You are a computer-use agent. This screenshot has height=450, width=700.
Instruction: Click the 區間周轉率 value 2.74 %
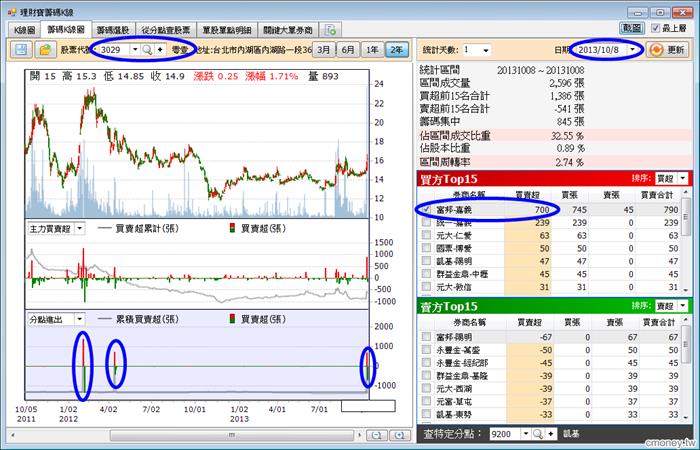point(570,162)
